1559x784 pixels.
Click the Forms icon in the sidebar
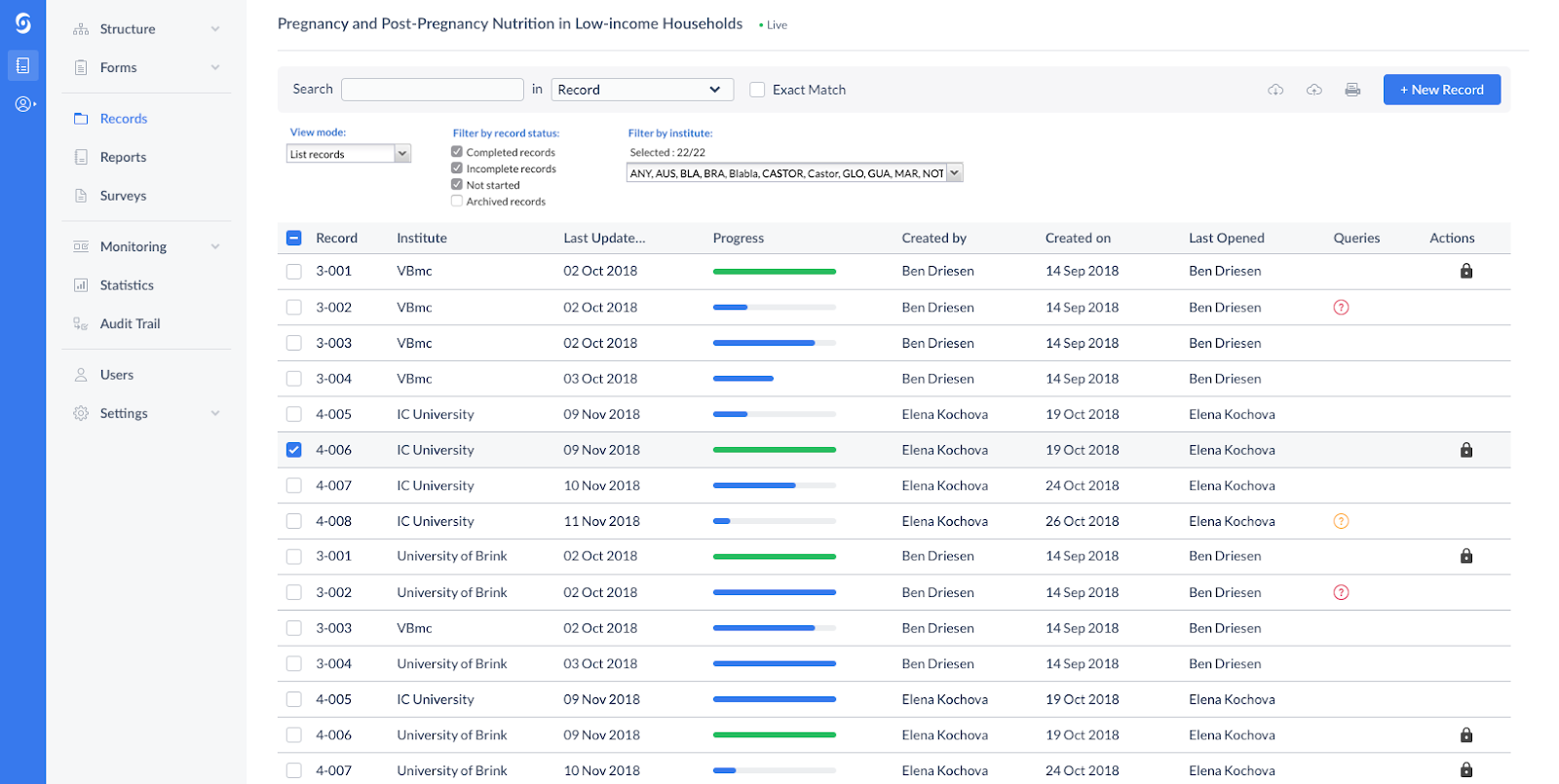click(81, 67)
